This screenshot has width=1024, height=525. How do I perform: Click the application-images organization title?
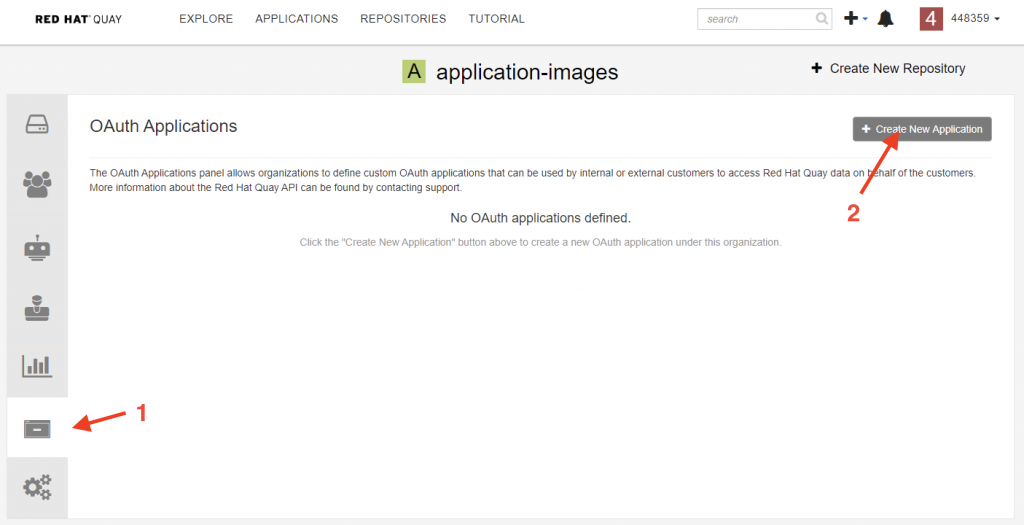(527, 72)
